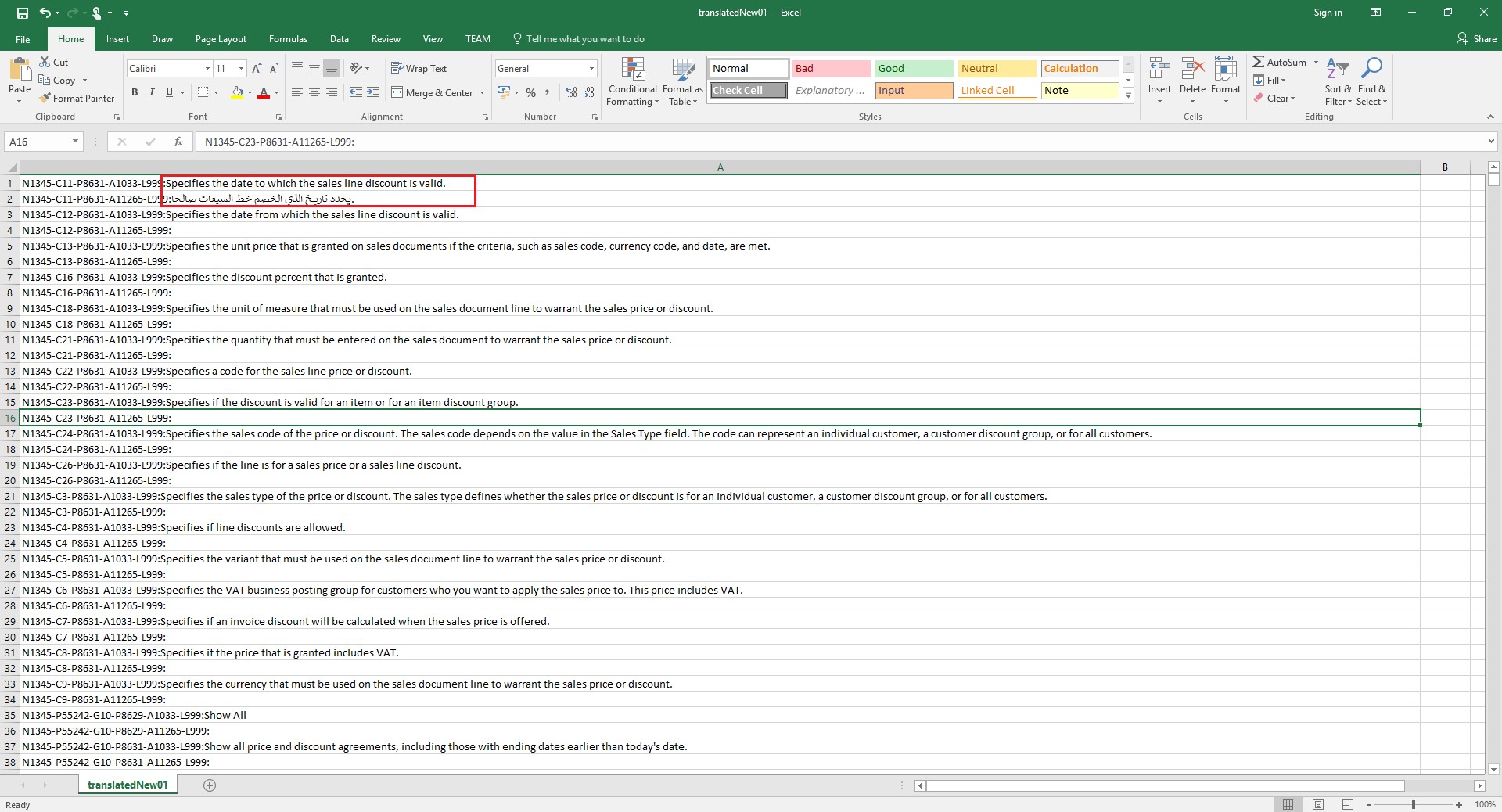The height and width of the screenshot is (812, 1502).
Task: Open the Find & Select tool
Action: coord(1371,81)
